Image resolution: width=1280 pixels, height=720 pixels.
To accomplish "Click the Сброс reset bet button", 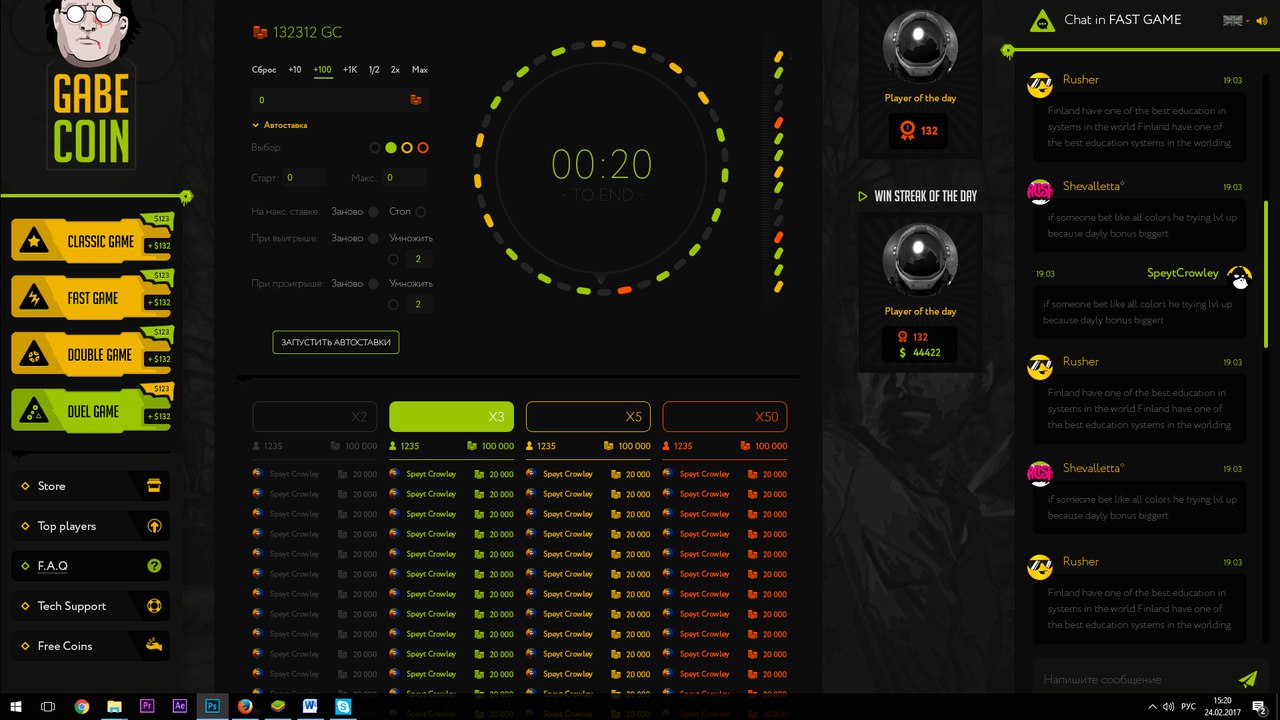I will (264, 70).
